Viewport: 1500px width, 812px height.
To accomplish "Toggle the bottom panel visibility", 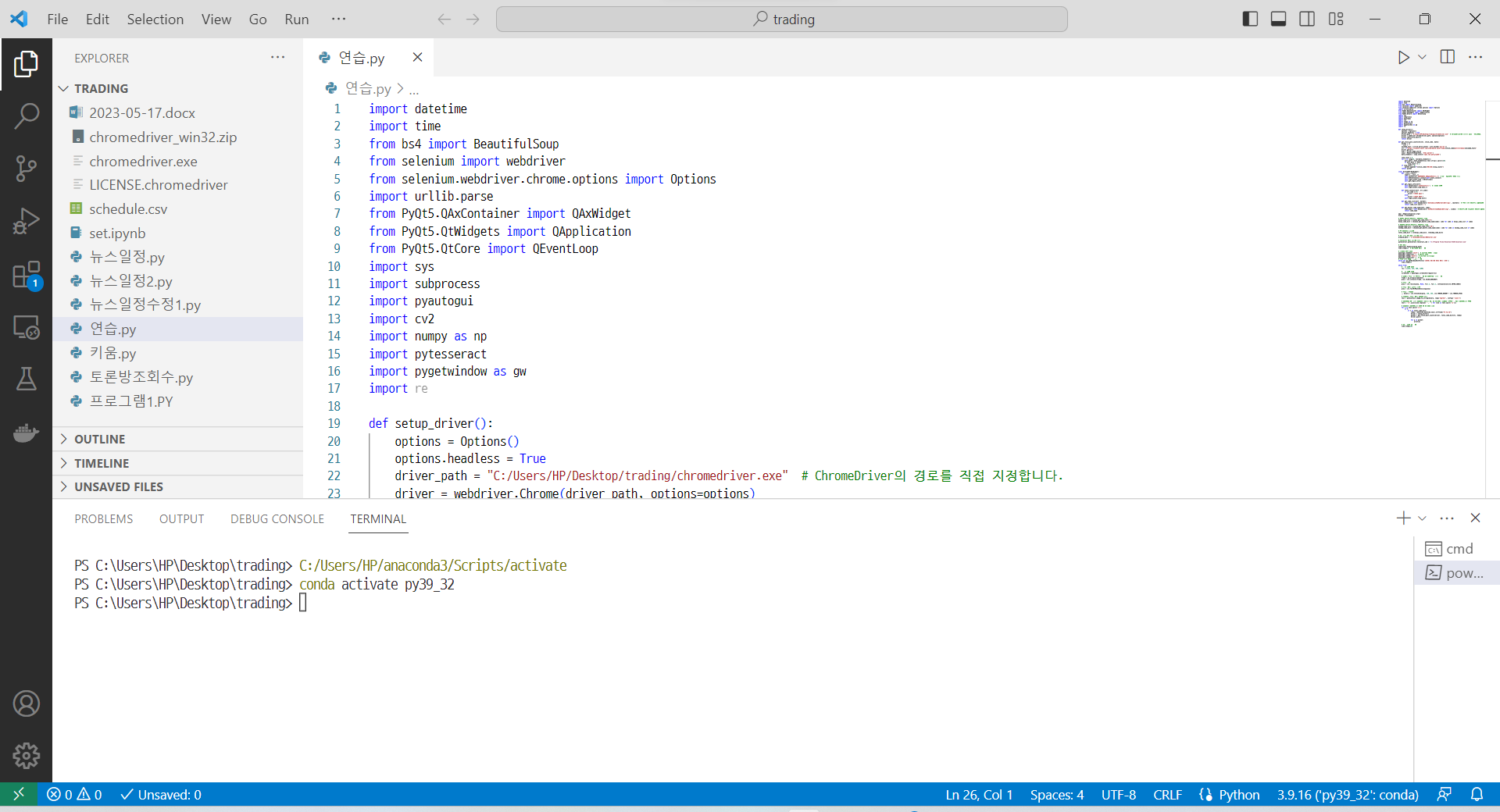I will coord(1278,19).
